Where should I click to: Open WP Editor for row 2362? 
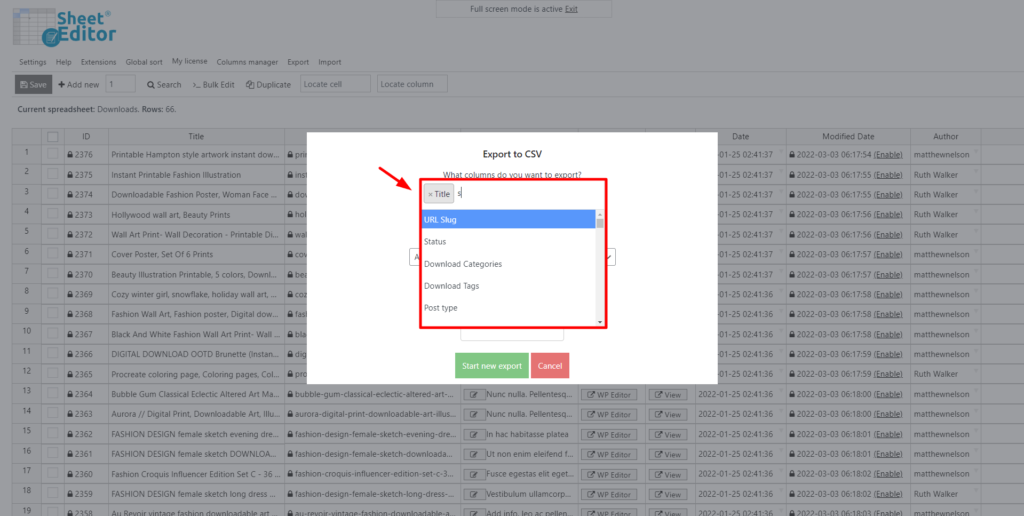tap(609, 434)
